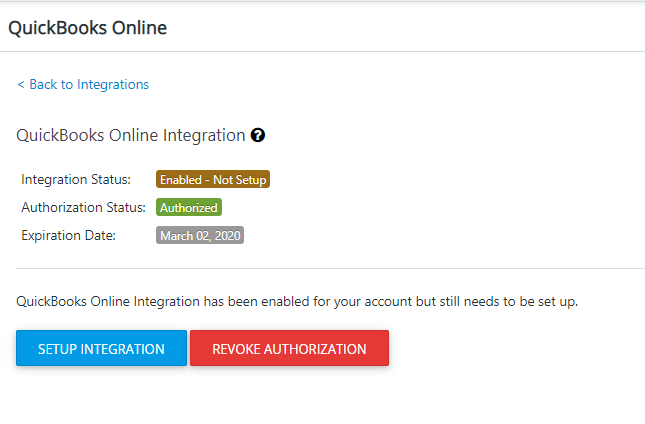Screen dimensions: 645x424
Task: Click the Authorization Status label
Action: coord(84,207)
